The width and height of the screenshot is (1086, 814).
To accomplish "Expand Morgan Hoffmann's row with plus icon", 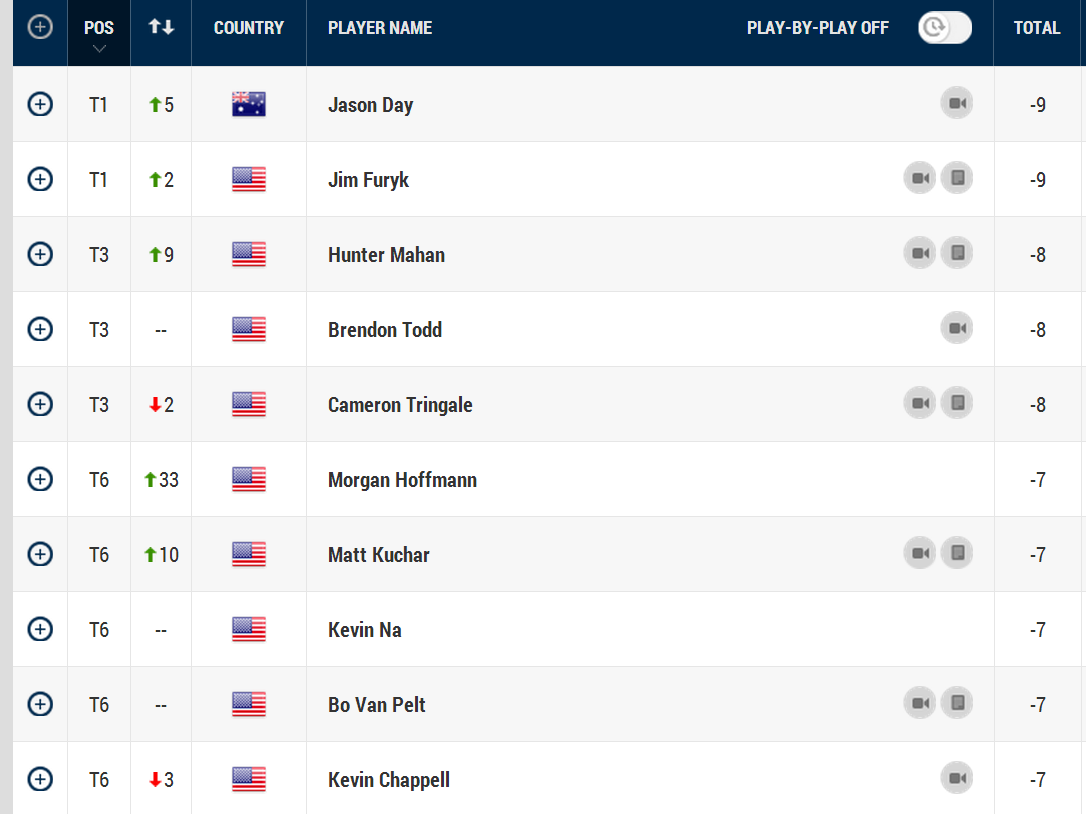I will [x=40, y=479].
